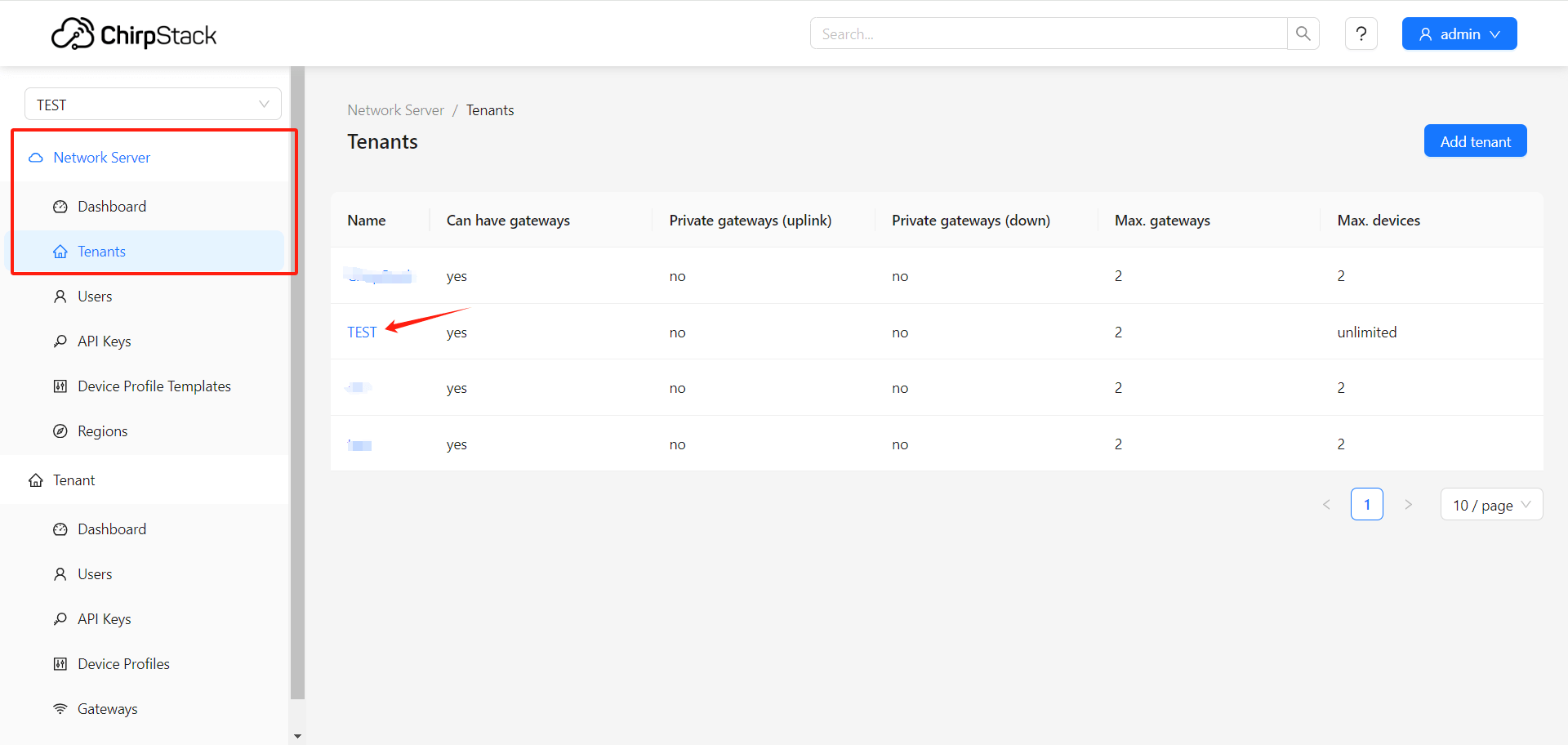
Task: Click the Network Server cloud icon
Action: (36, 158)
